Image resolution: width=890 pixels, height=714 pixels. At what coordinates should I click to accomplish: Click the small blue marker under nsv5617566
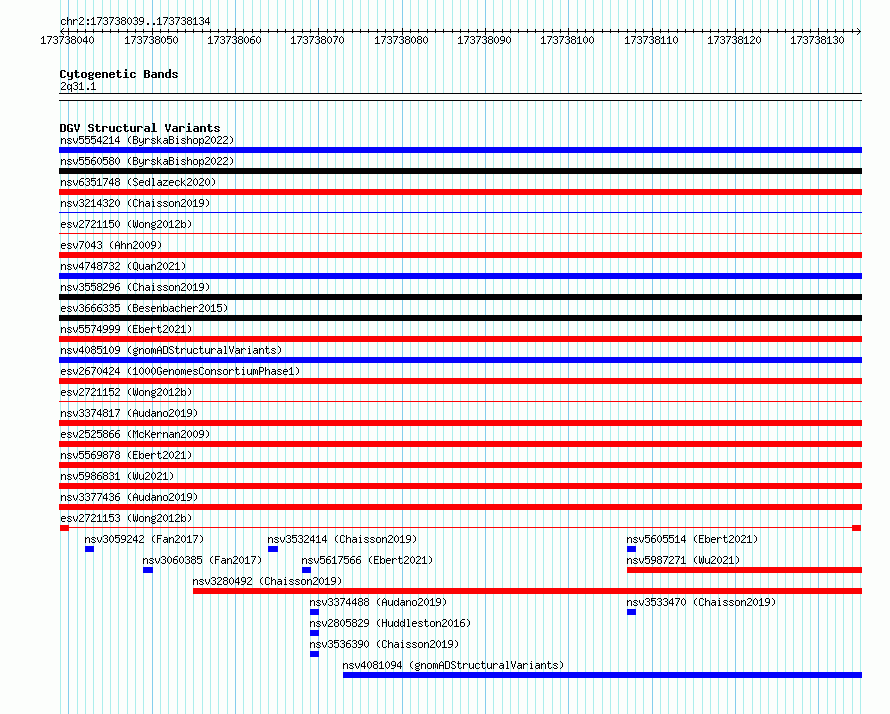click(307, 570)
